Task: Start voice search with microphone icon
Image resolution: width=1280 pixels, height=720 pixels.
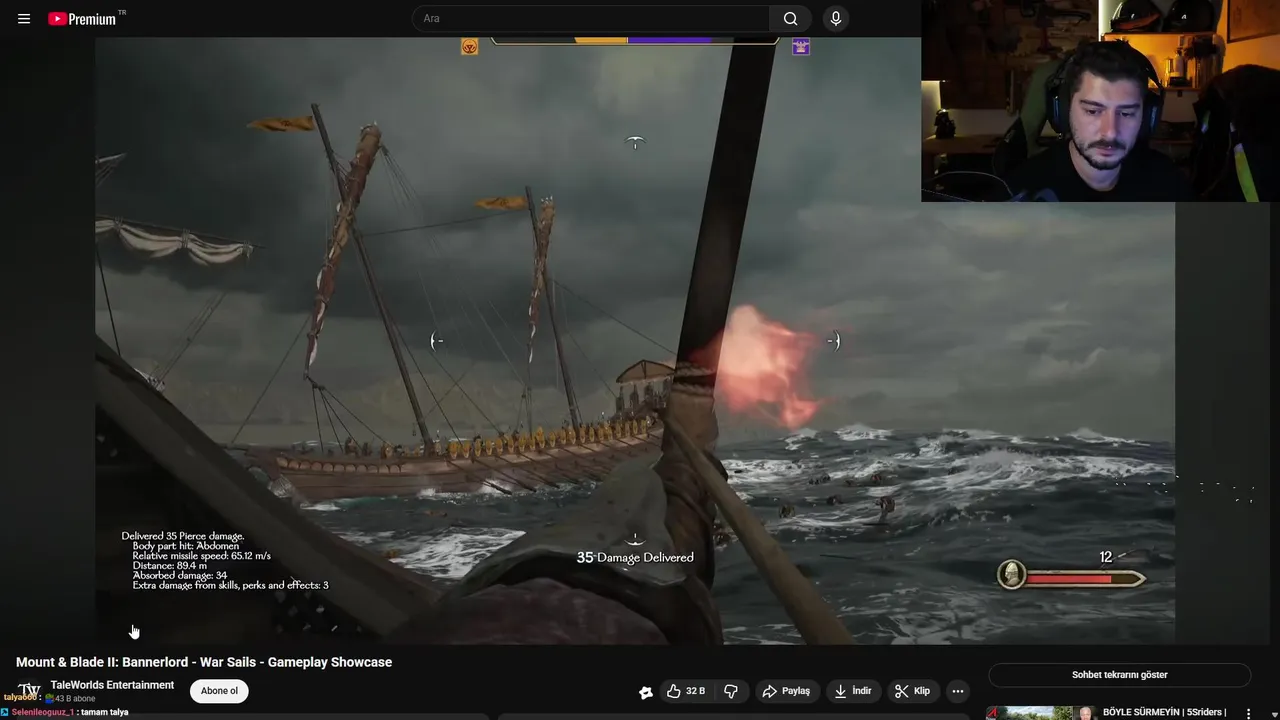Action: click(x=836, y=19)
